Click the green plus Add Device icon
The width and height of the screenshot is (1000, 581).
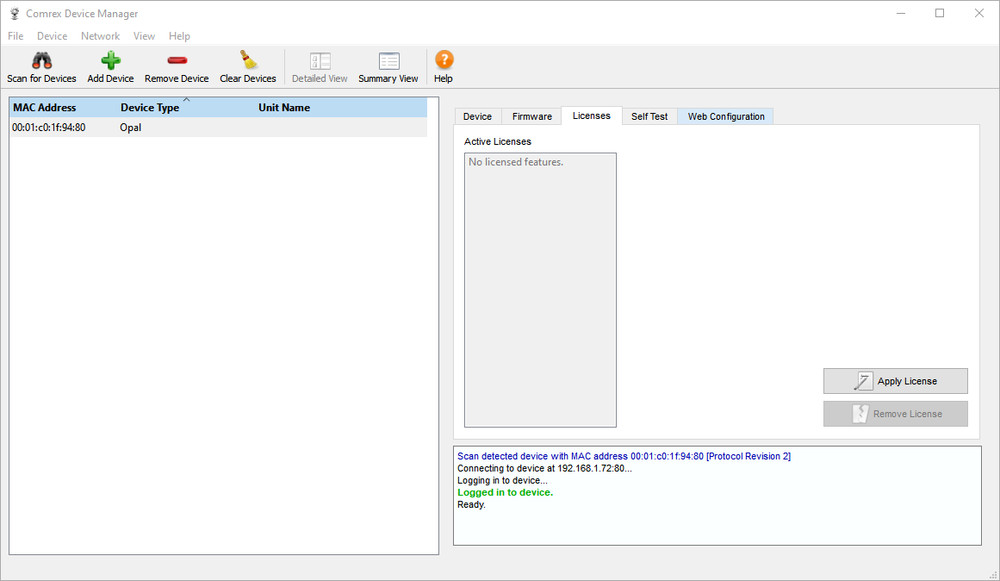110,61
